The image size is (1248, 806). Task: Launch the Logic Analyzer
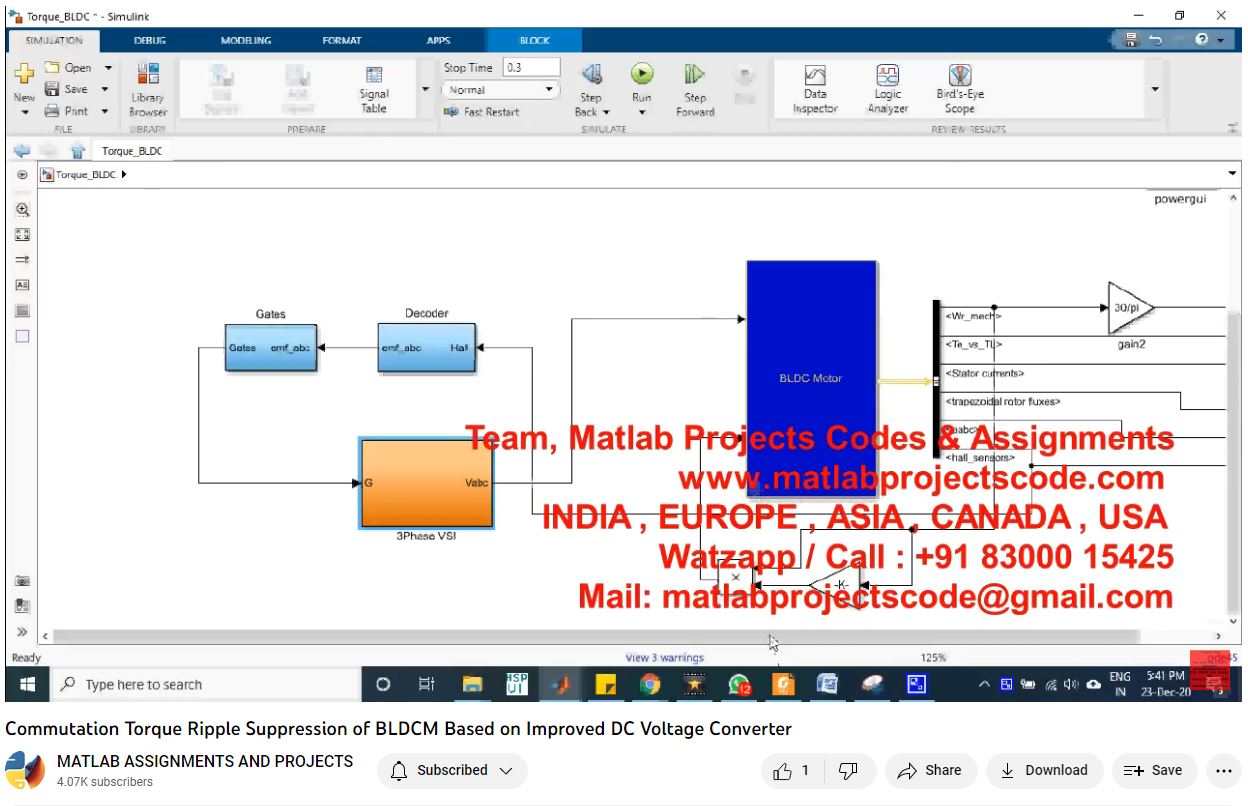pos(887,88)
